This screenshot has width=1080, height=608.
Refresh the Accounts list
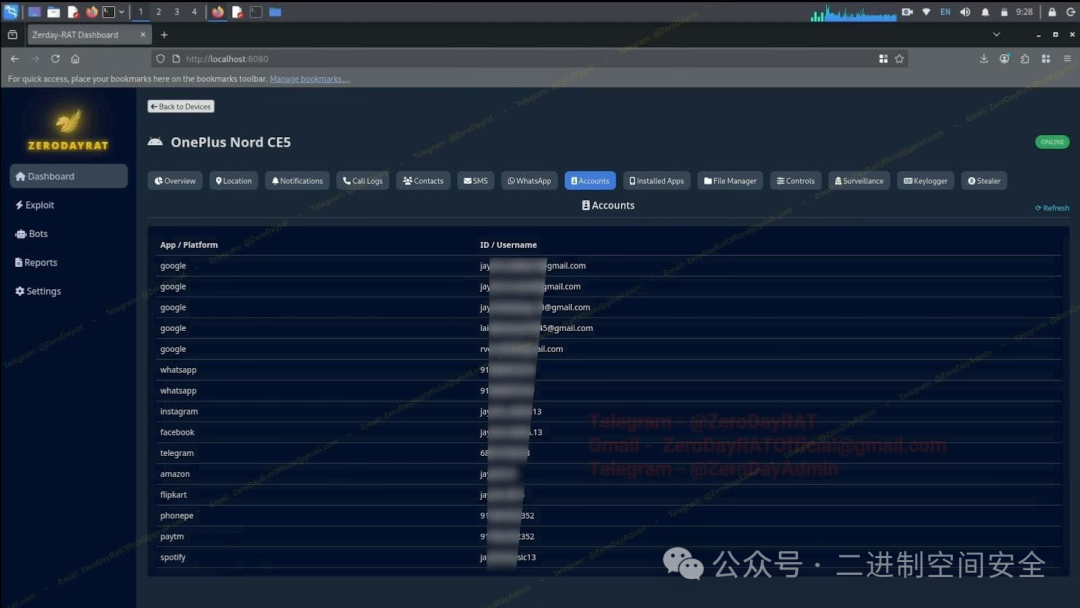tap(1051, 207)
